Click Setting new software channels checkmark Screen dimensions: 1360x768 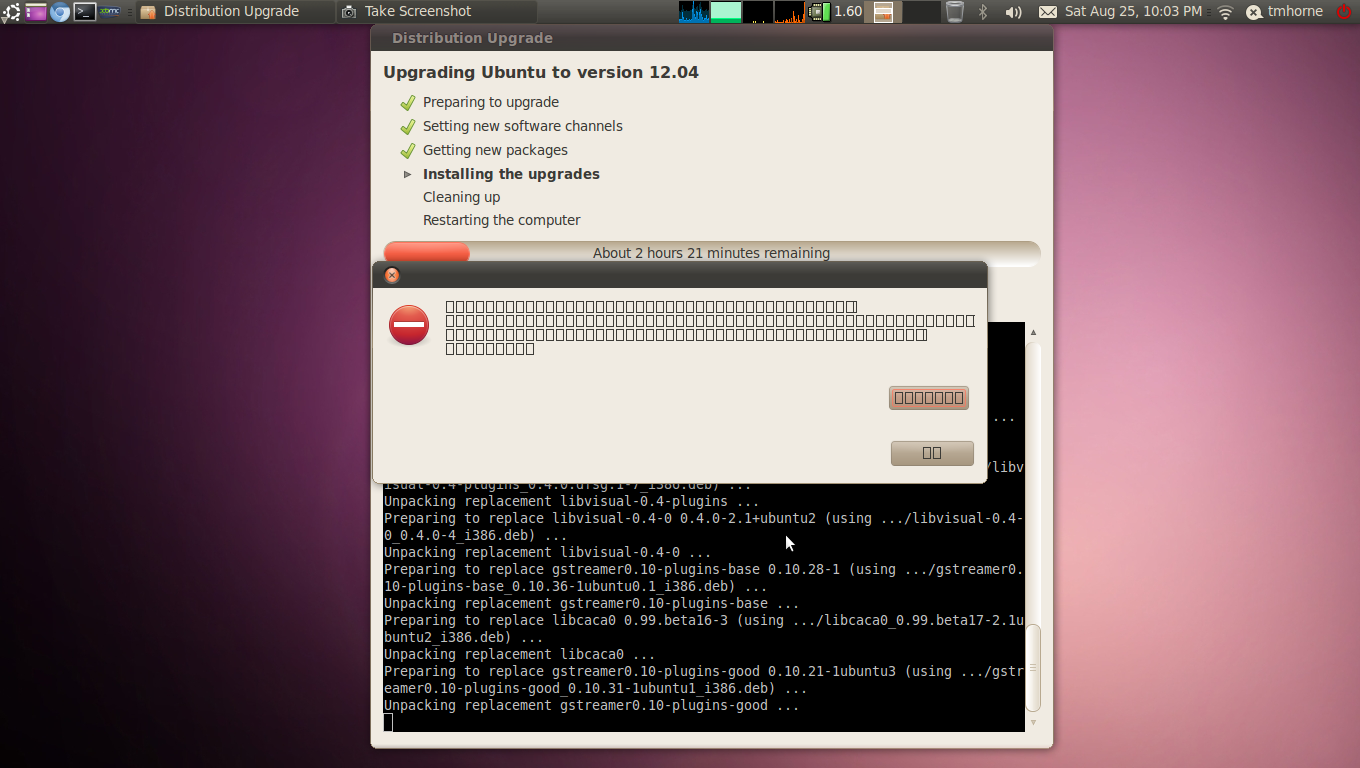tap(408, 126)
